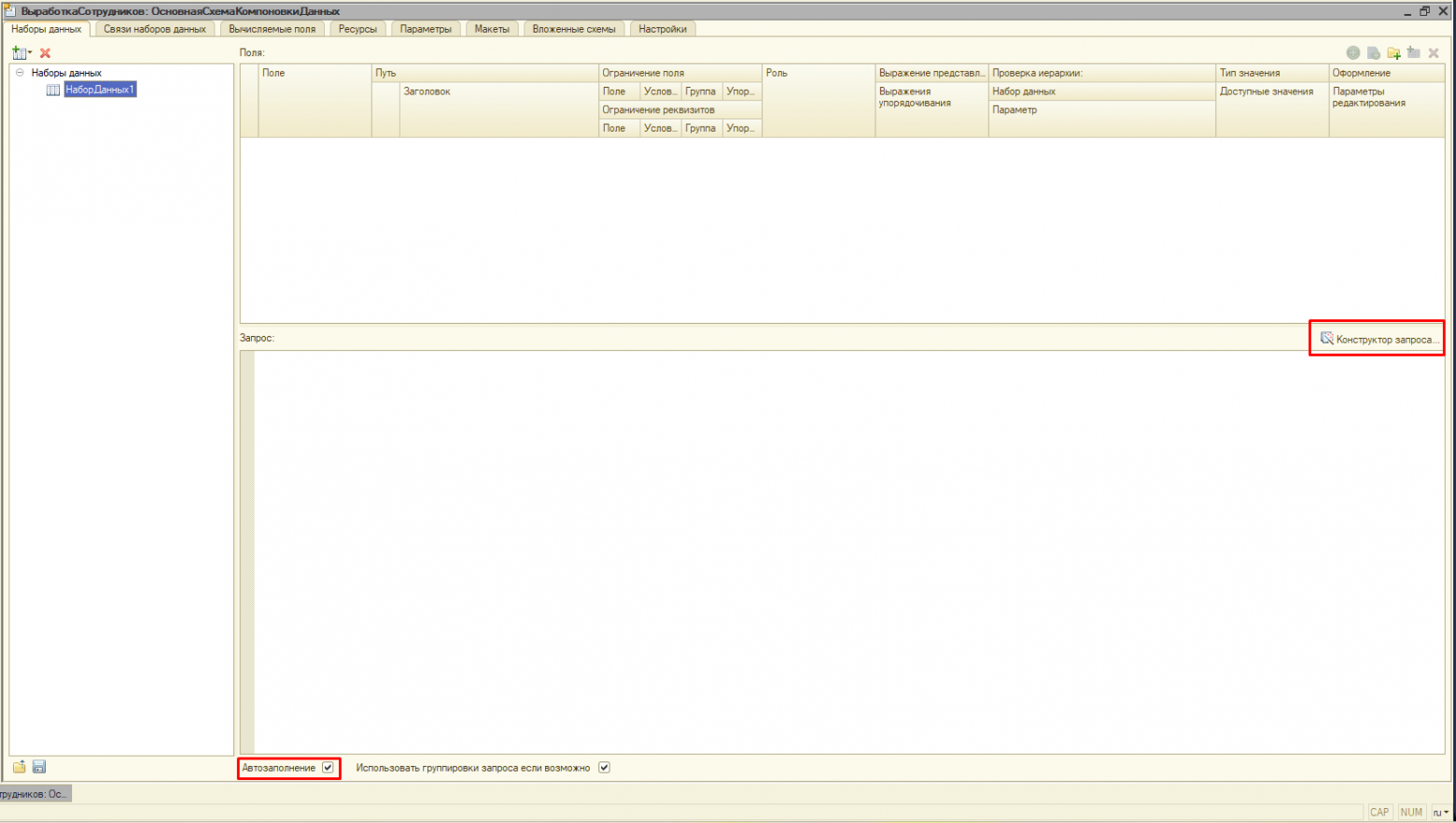Viewport: 1456px width, 823px height.
Task: Click the Путь column header
Action: click(484, 73)
